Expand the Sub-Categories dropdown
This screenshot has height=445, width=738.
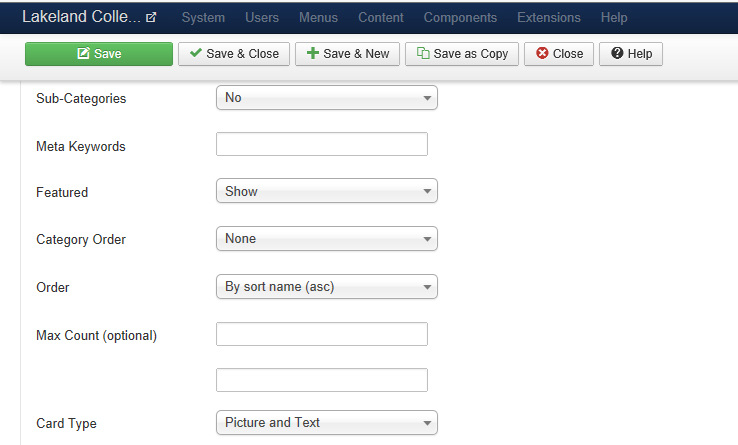pyautogui.click(x=327, y=98)
